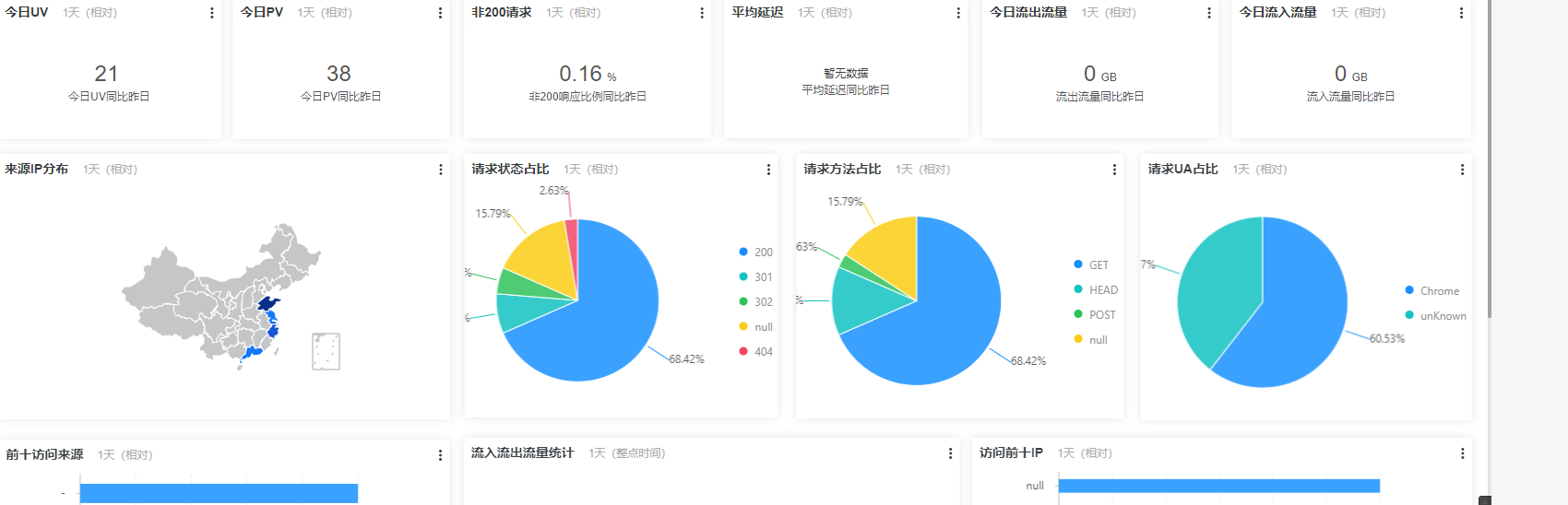Click the null bar in 访问前十IP chart

(x=1218, y=486)
